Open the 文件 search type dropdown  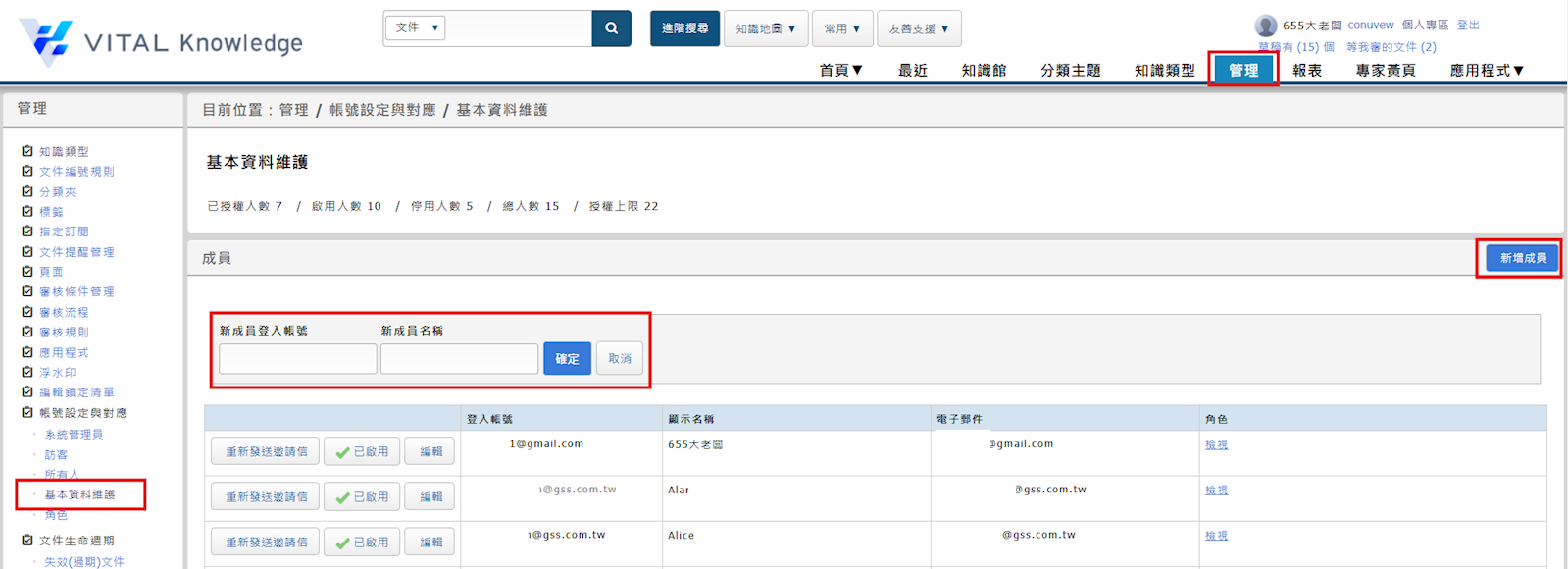416,28
